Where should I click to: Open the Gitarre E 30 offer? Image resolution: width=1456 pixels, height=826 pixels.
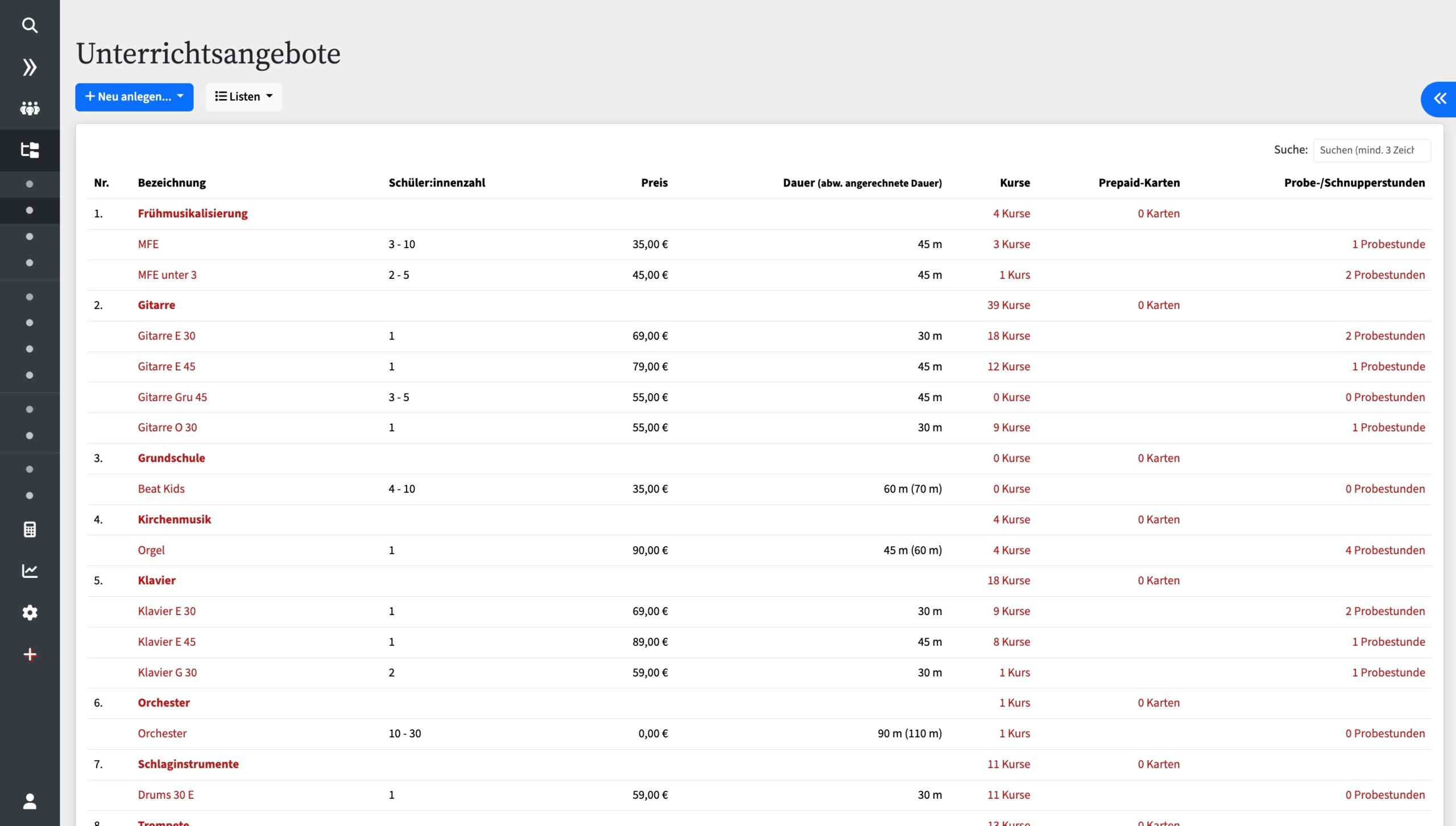pyautogui.click(x=167, y=336)
